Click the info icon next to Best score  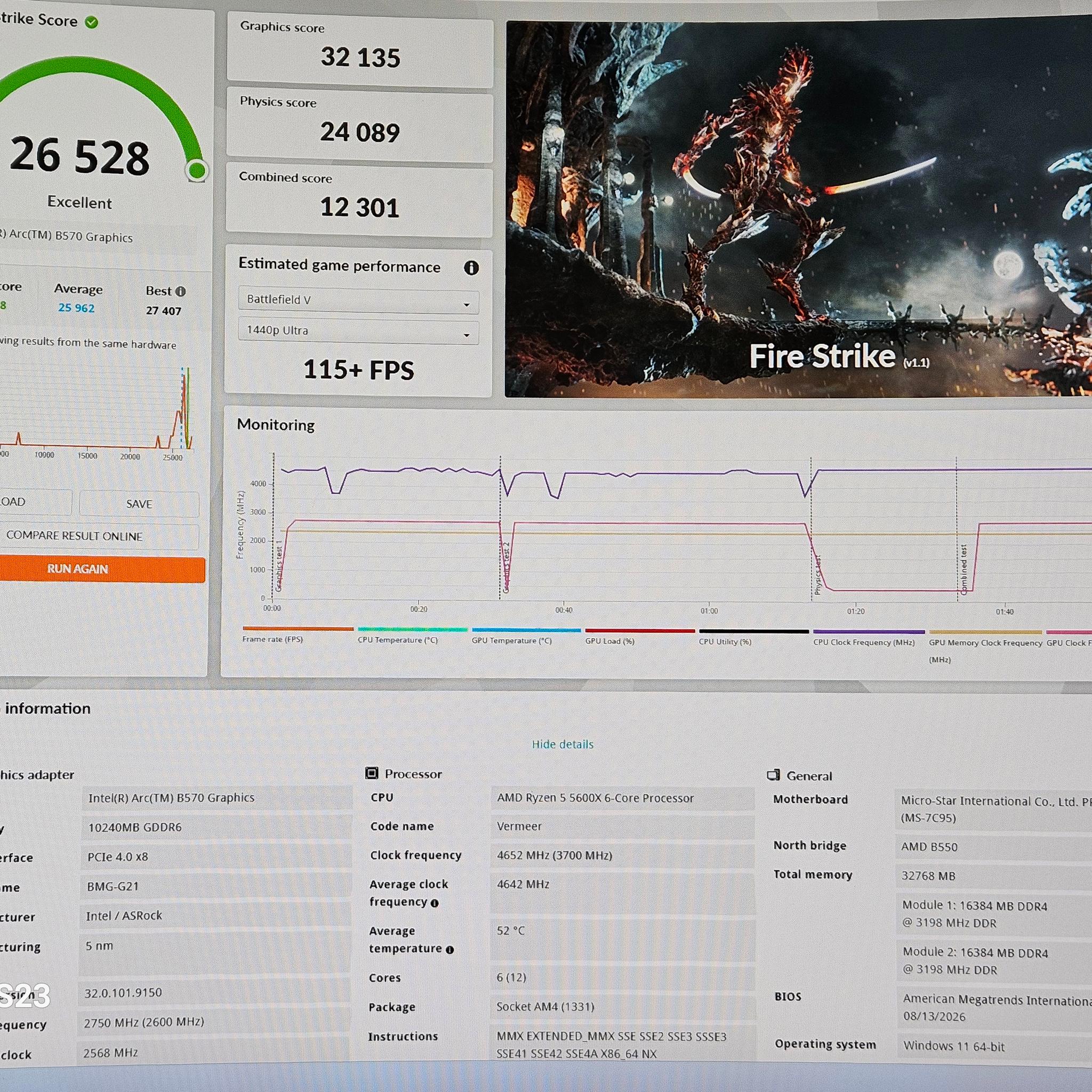tap(180, 291)
